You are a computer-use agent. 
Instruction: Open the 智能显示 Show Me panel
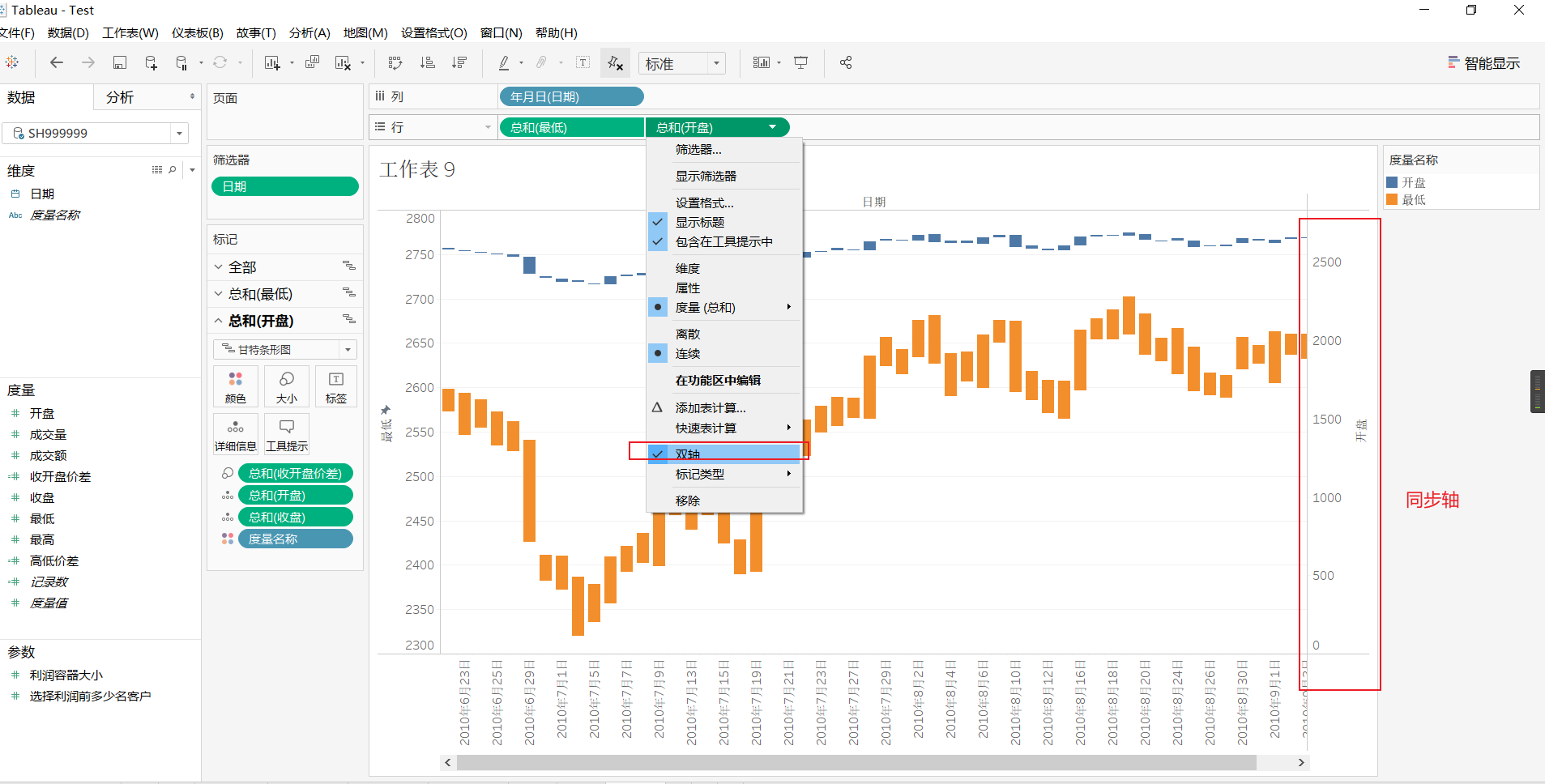[1483, 63]
